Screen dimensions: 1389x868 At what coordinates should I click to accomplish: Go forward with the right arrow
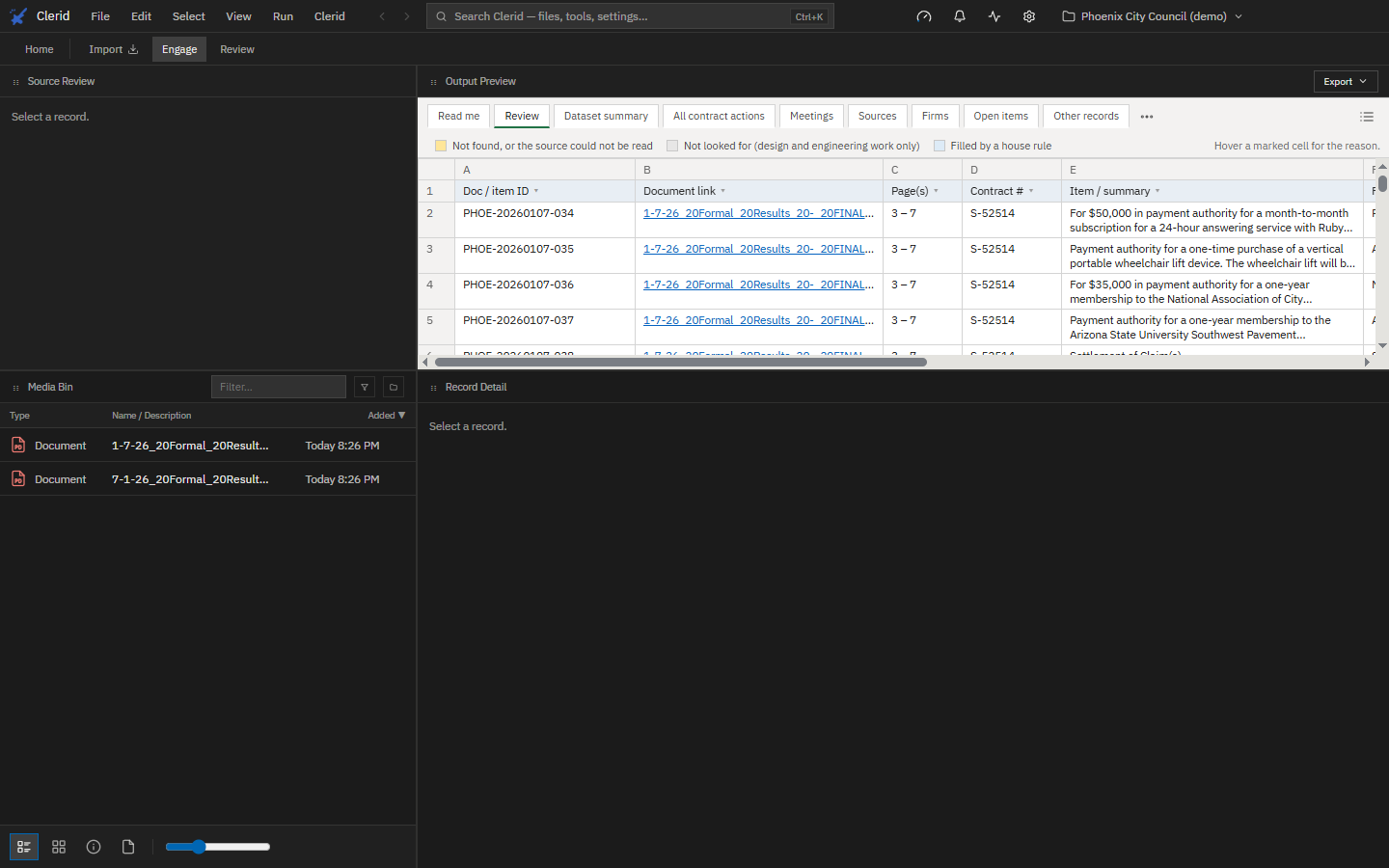(407, 16)
